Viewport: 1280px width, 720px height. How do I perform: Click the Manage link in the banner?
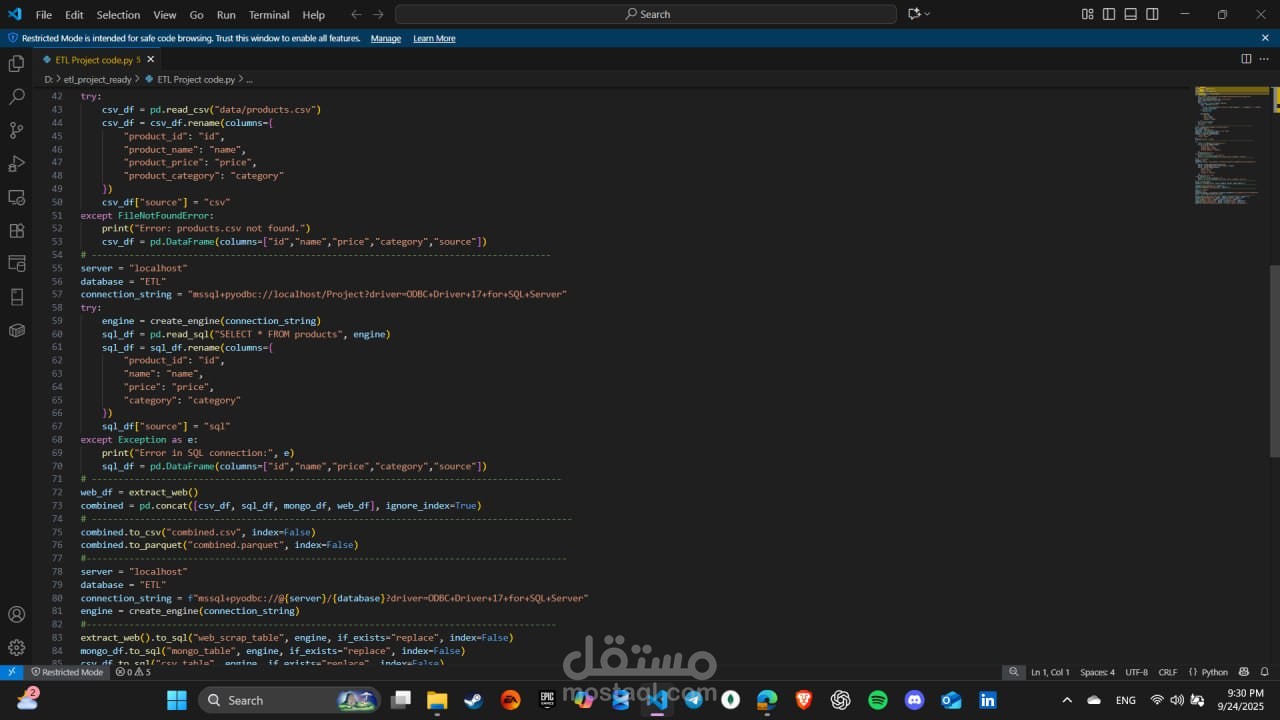tap(386, 38)
